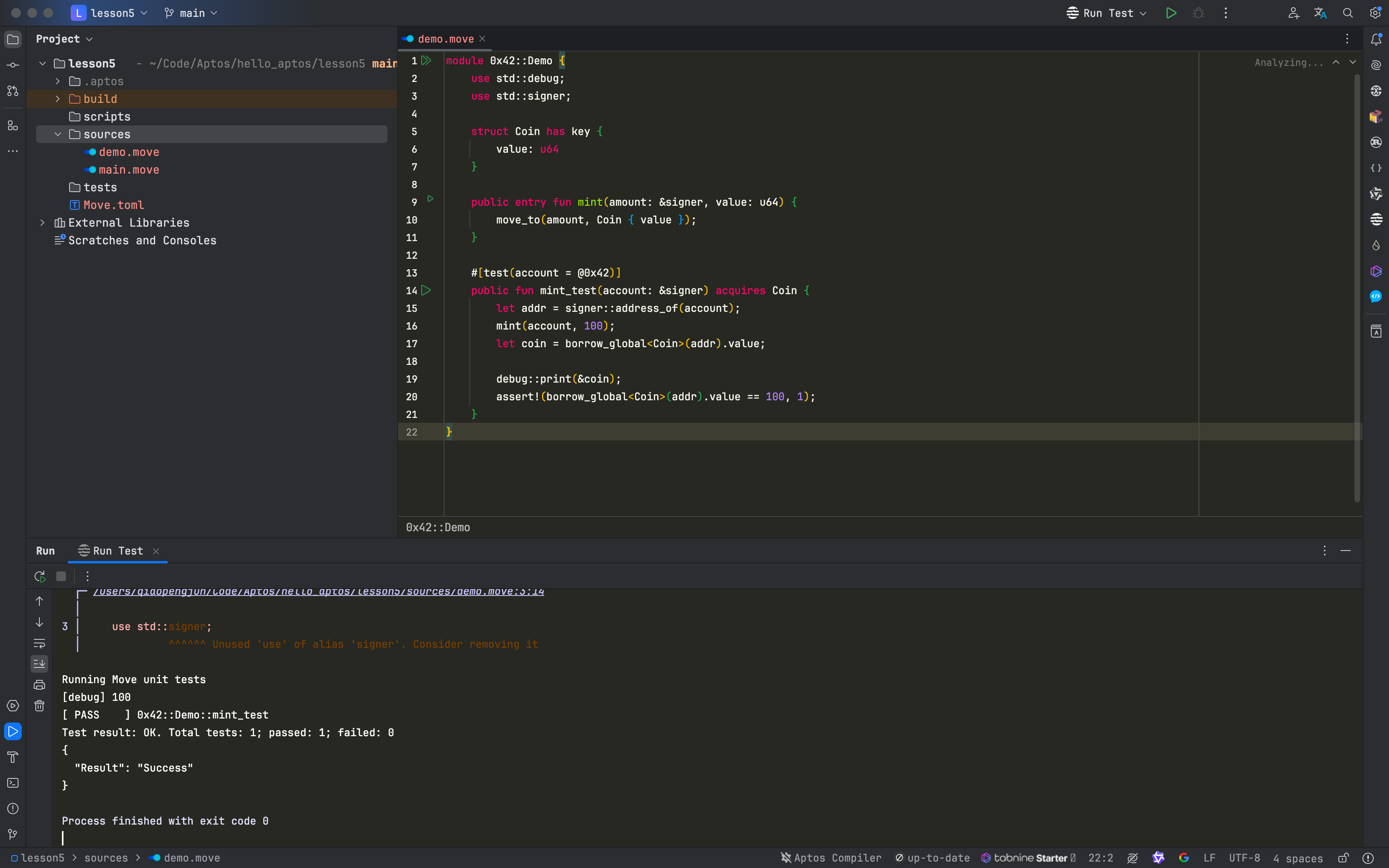This screenshot has height=868, width=1389.
Task: Open Project view selector dropdown
Action: (64, 39)
